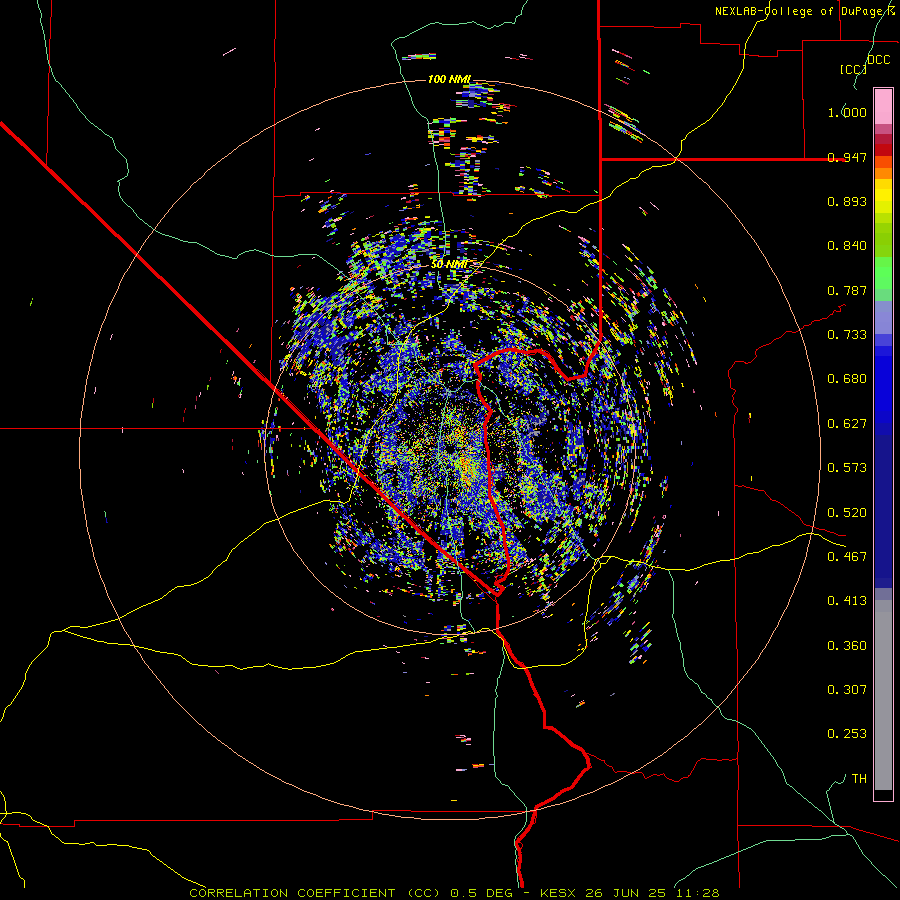This screenshot has height=900, width=900.
Task: Click the 0.947 color scale label
Action: pos(847,157)
